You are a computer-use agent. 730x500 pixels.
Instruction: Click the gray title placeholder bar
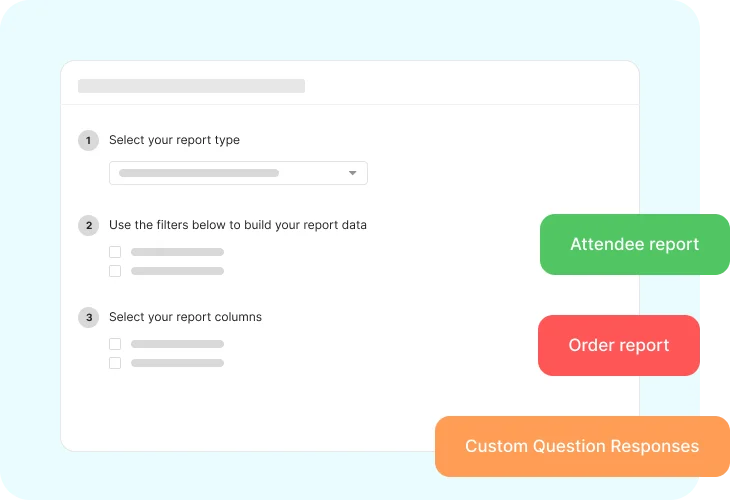[191, 86]
